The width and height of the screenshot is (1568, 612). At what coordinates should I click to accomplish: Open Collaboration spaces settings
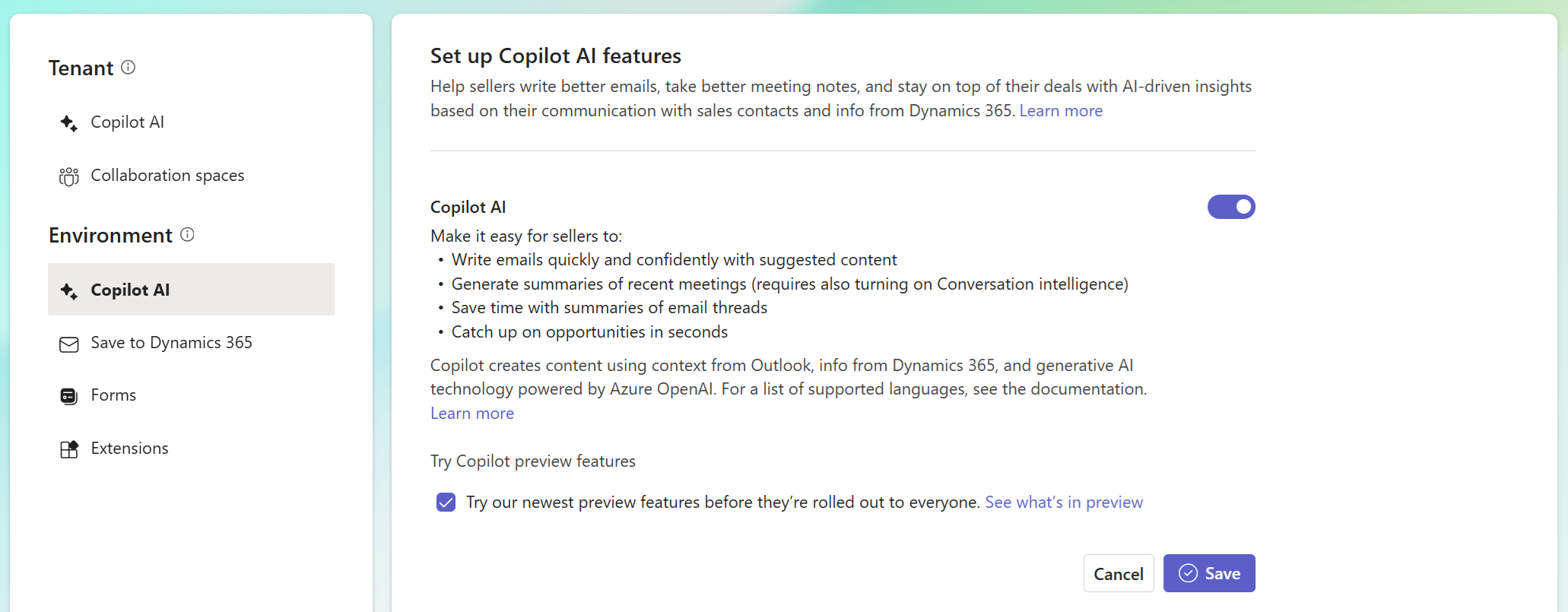coord(167,176)
